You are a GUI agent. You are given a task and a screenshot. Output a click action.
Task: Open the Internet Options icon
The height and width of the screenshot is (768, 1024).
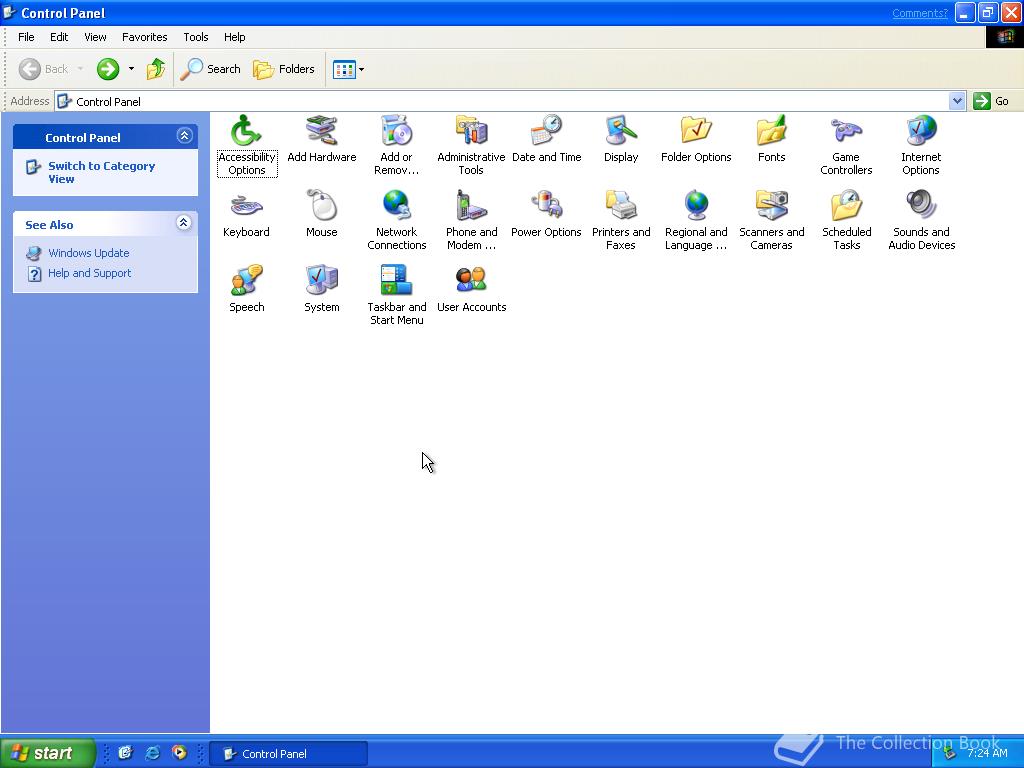[921, 131]
